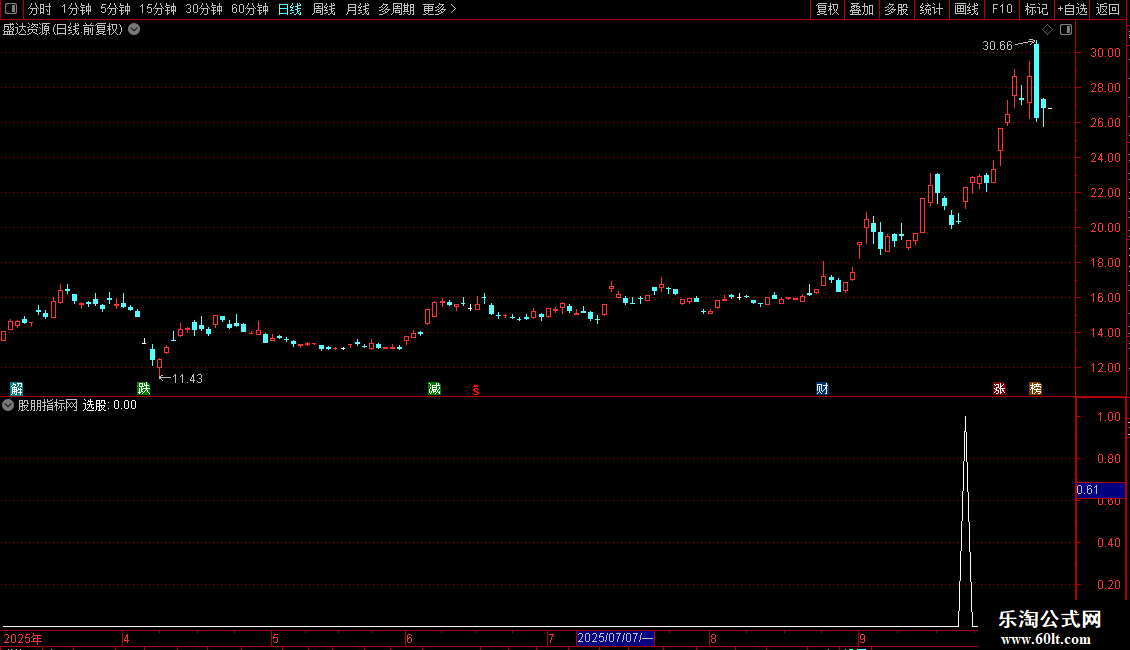The width and height of the screenshot is (1130, 650).
Task: Click the 20.00 price axis label
Action: [1105, 228]
